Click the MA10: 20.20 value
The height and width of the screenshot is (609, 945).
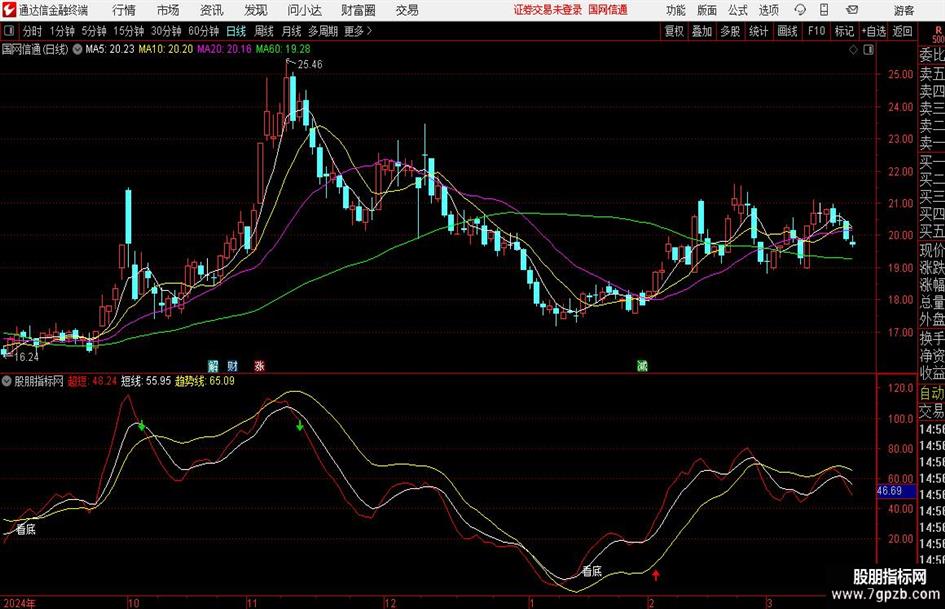(x=166, y=49)
